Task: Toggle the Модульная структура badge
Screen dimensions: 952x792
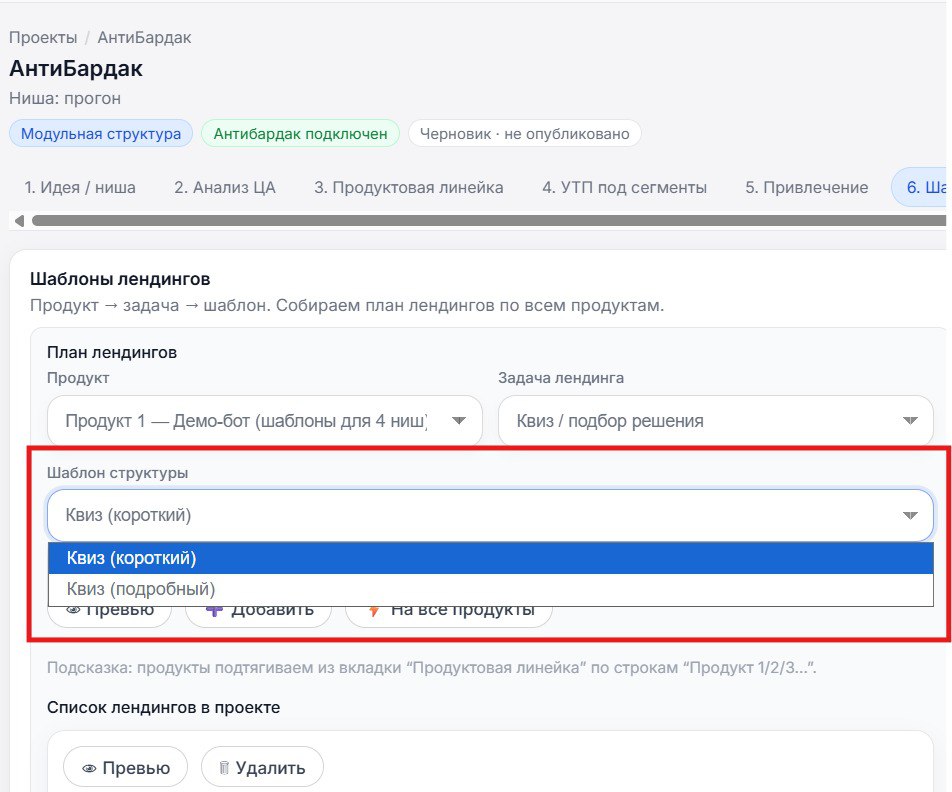Action: (100, 133)
